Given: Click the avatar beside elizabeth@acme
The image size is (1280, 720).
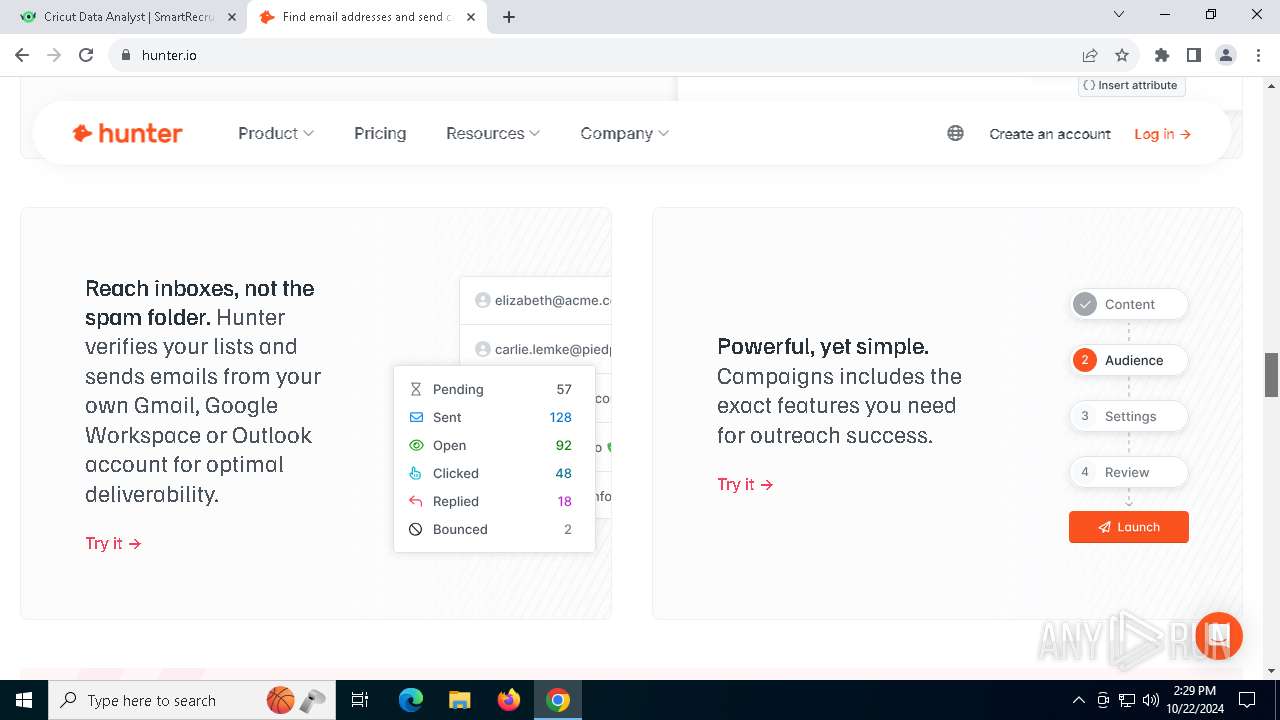Looking at the screenshot, I should (x=483, y=300).
